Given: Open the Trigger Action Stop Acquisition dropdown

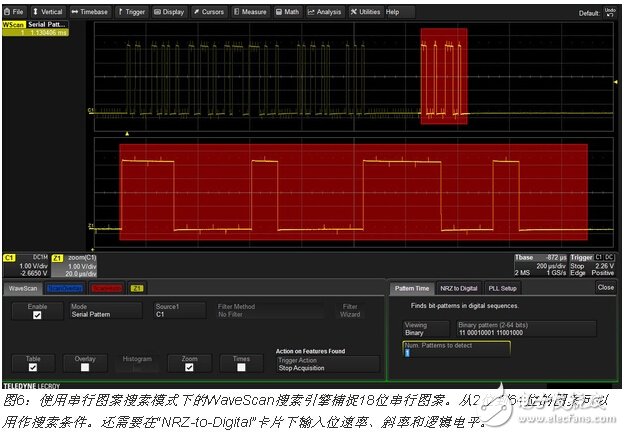Looking at the screenshot, I should [x=325, y=365].
